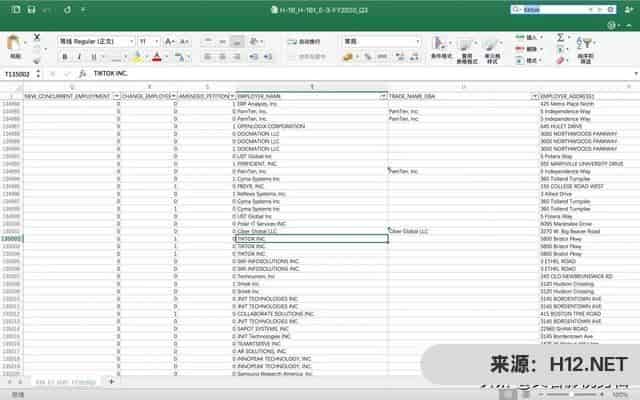Image resolution: width=640 pixels, height=400 pixels.
Task: Align text left
Action: [208, 57]
